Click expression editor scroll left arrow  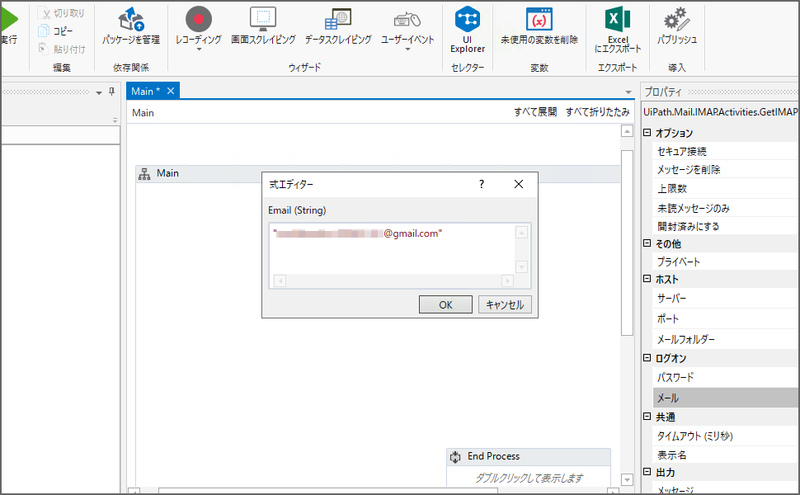click(x=280, y=281)
